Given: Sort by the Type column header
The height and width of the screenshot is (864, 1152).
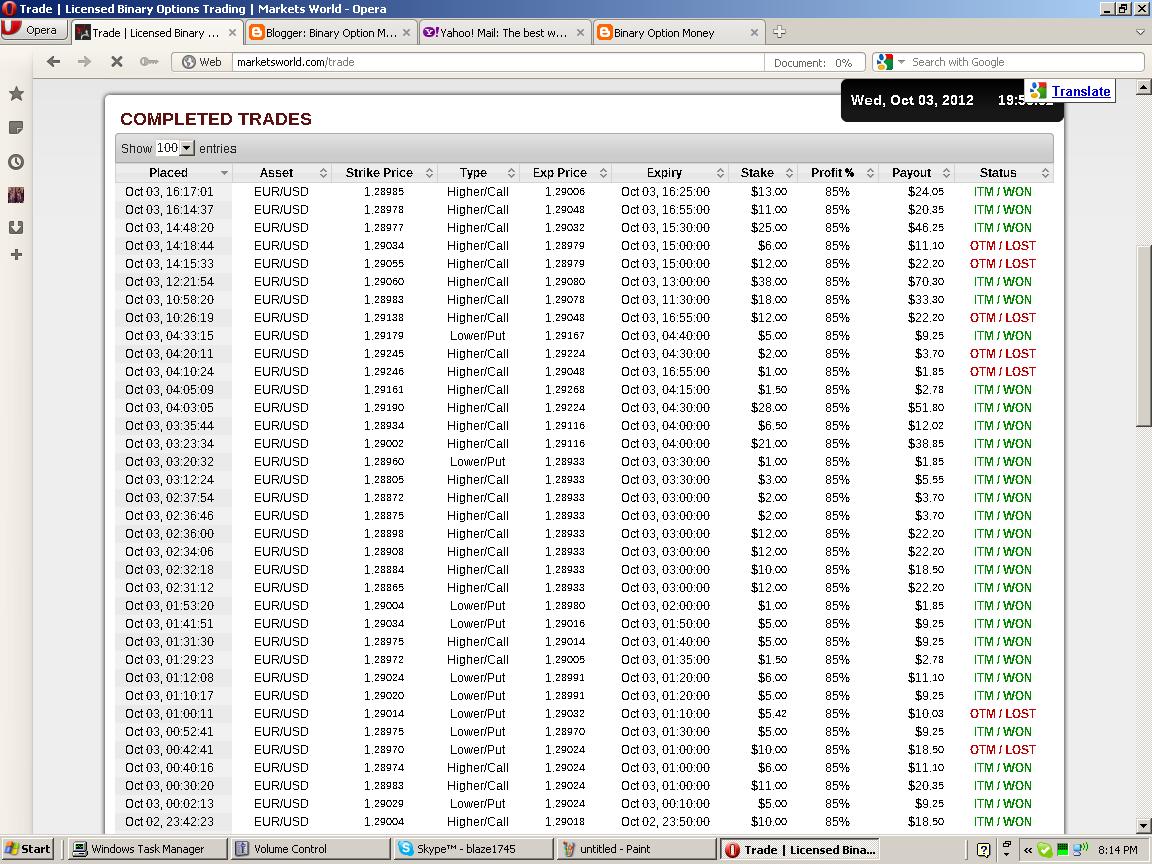Looking at the screenshot, I should (478, 173).
